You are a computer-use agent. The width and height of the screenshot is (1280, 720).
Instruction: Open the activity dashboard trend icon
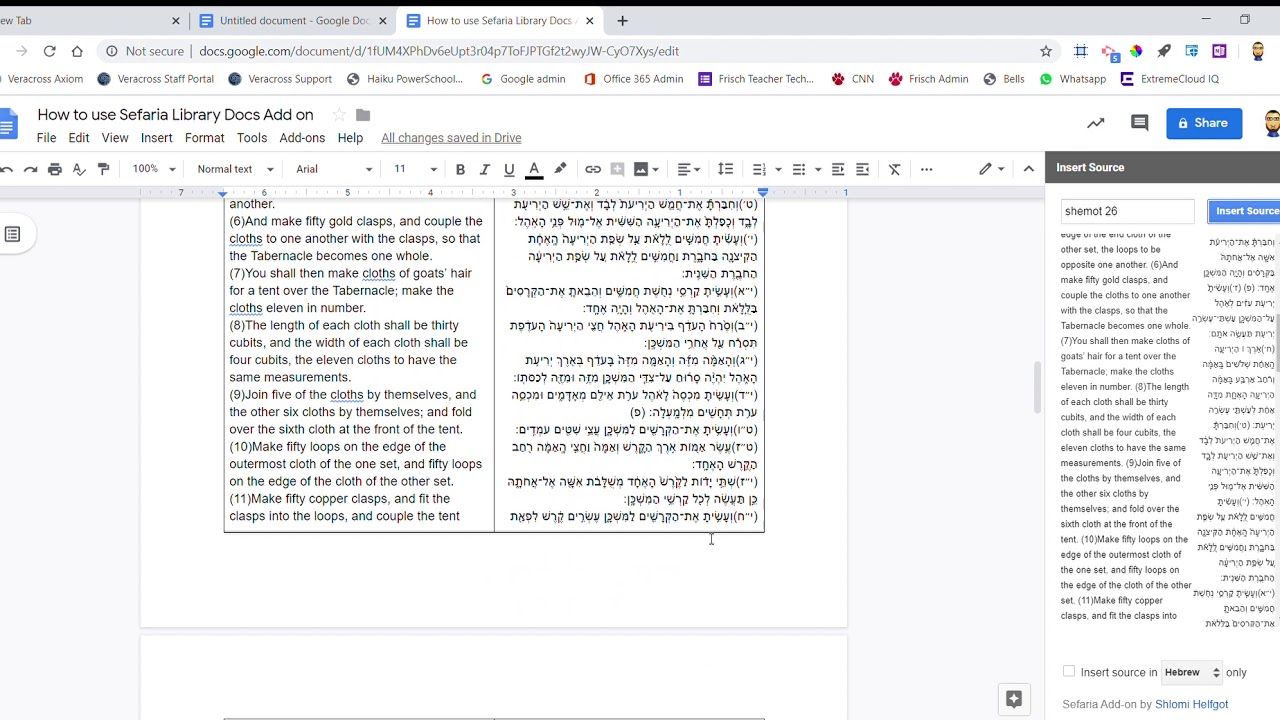coord(1096,123)
